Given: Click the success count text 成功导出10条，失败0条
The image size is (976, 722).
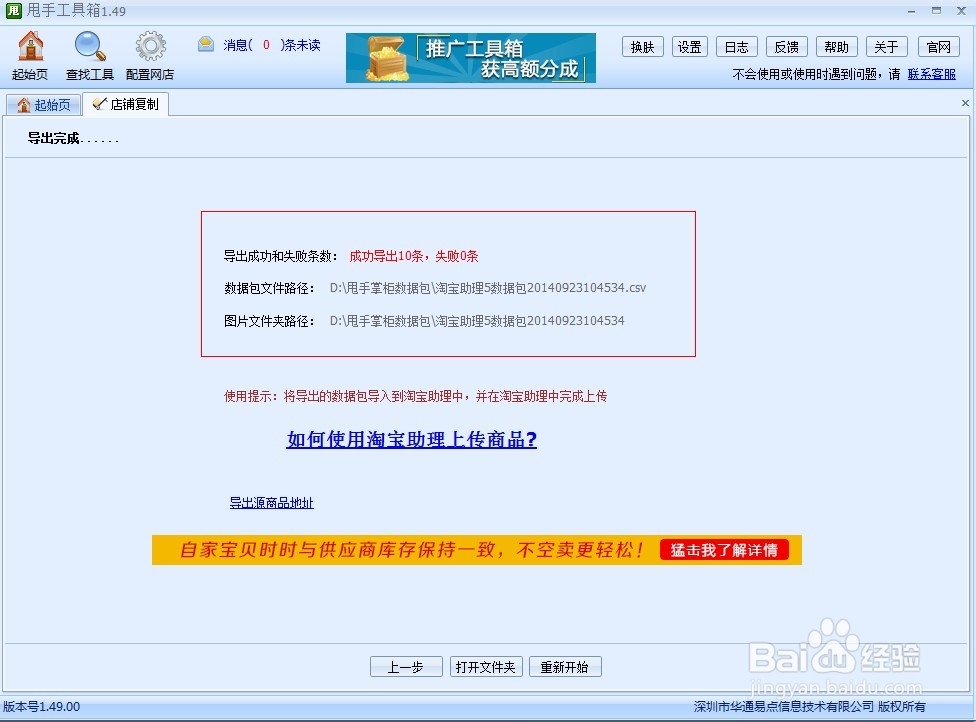Looking at the screenshot, I should 414,256.
